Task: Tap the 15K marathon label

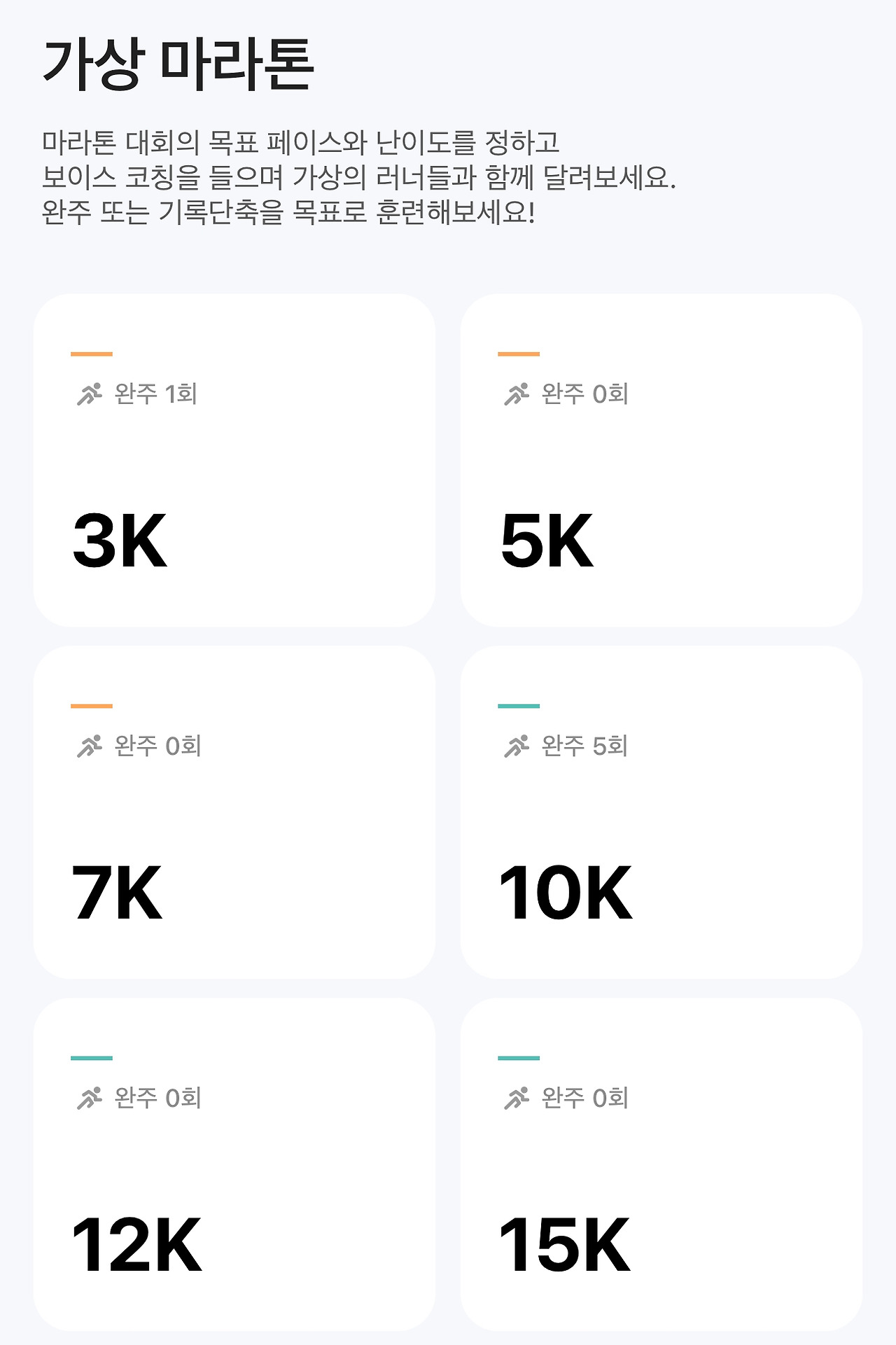Action: [564, 1246]
